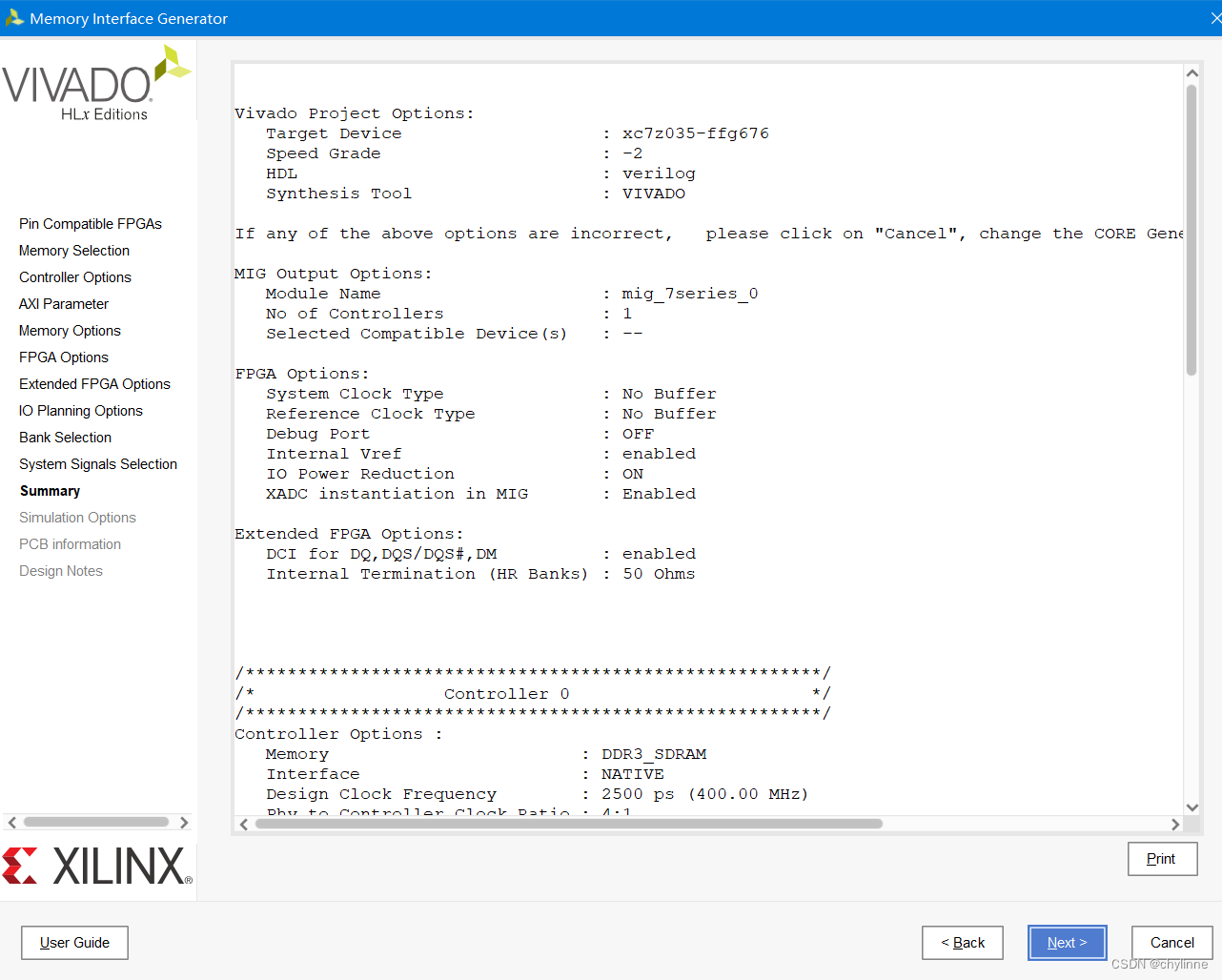Click Simulation Options in sidebar
This screenshot has height=980, width=1222.
pos(77,518)
